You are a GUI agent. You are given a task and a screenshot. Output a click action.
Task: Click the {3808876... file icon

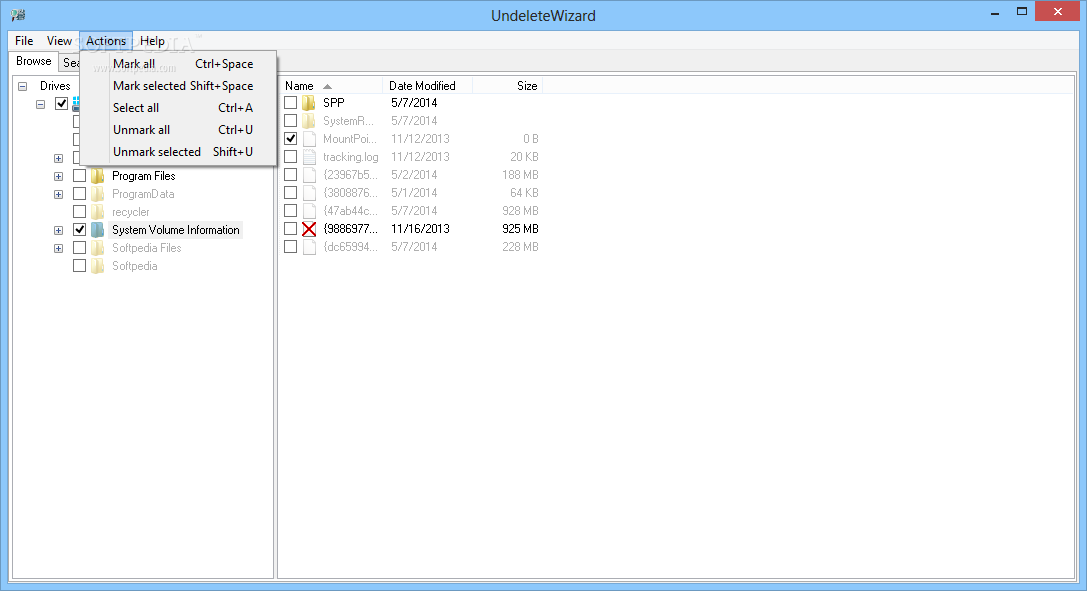pyautogui.click(x=309, y=193)
